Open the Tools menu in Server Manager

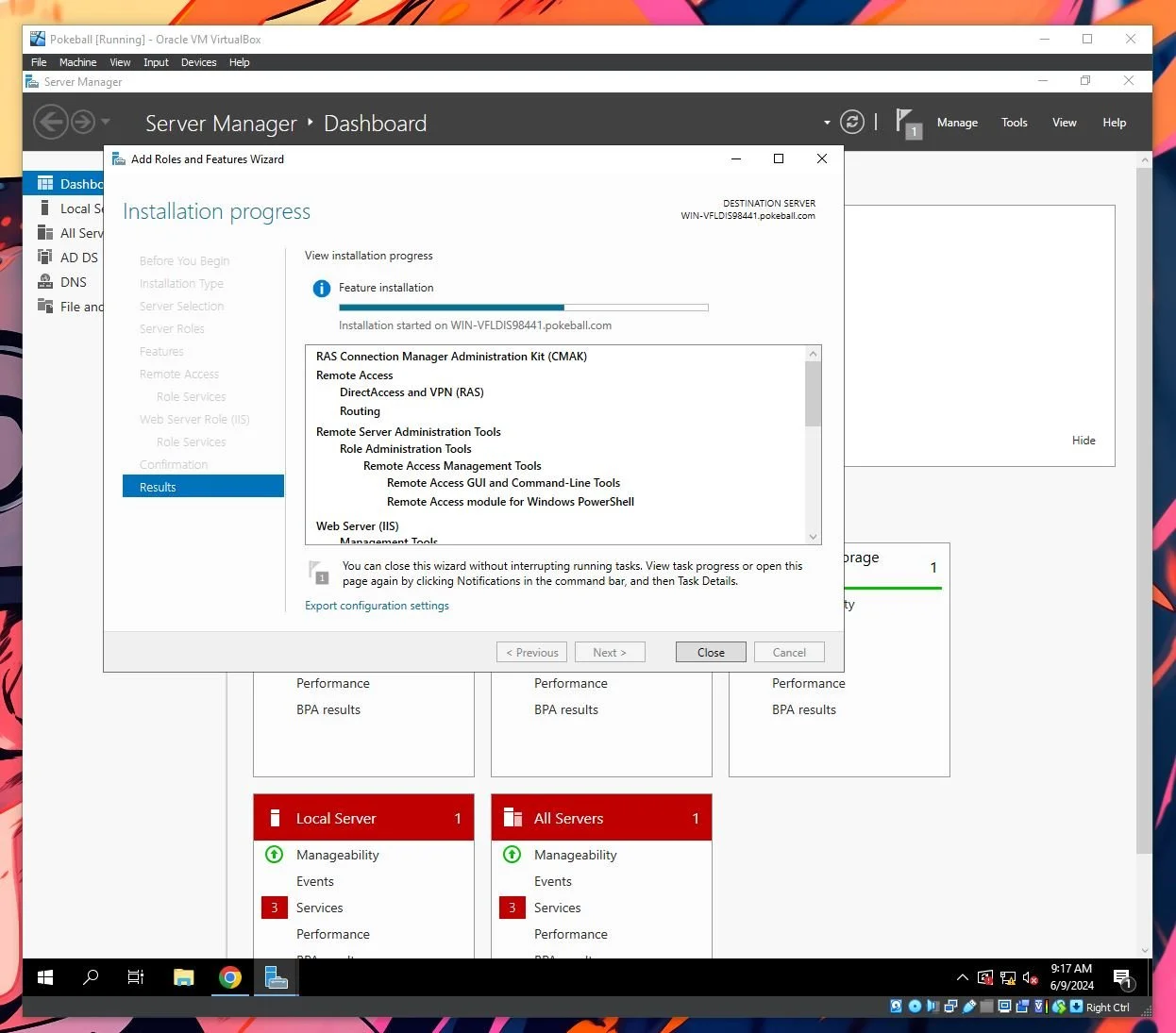click(x=1015, y=123)
